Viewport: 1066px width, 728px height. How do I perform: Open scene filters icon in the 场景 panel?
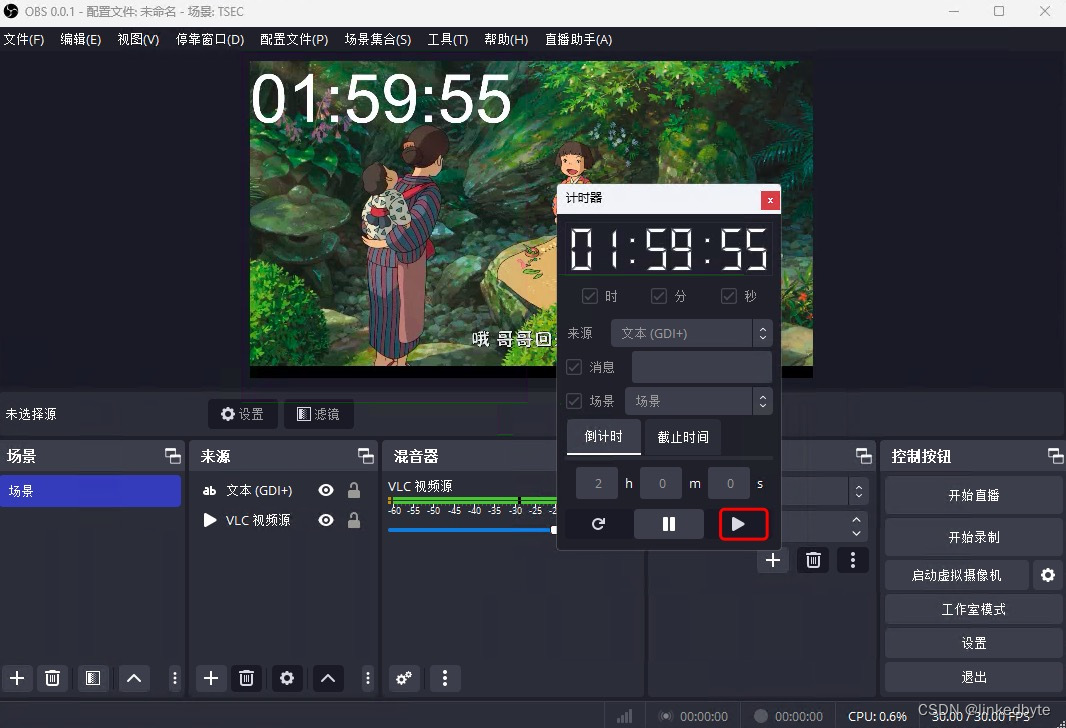tap(93, 678)
